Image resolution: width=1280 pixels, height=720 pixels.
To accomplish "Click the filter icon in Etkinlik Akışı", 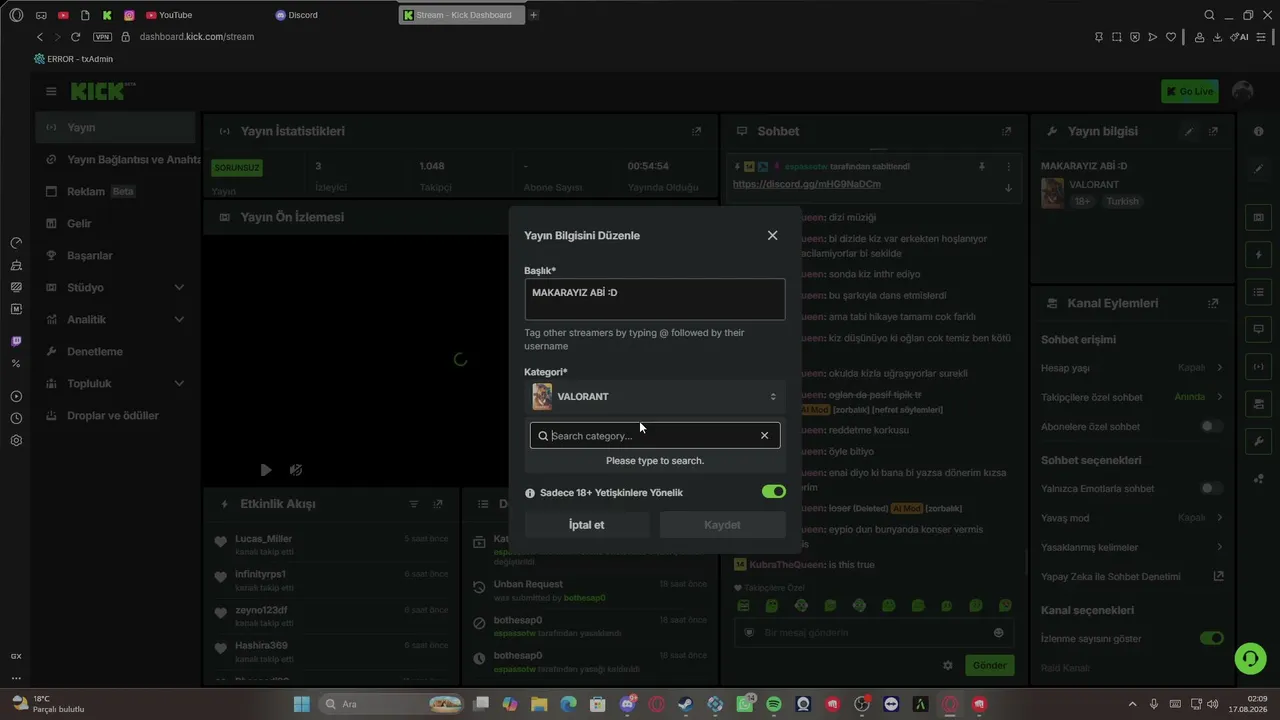I will (414, 504).
